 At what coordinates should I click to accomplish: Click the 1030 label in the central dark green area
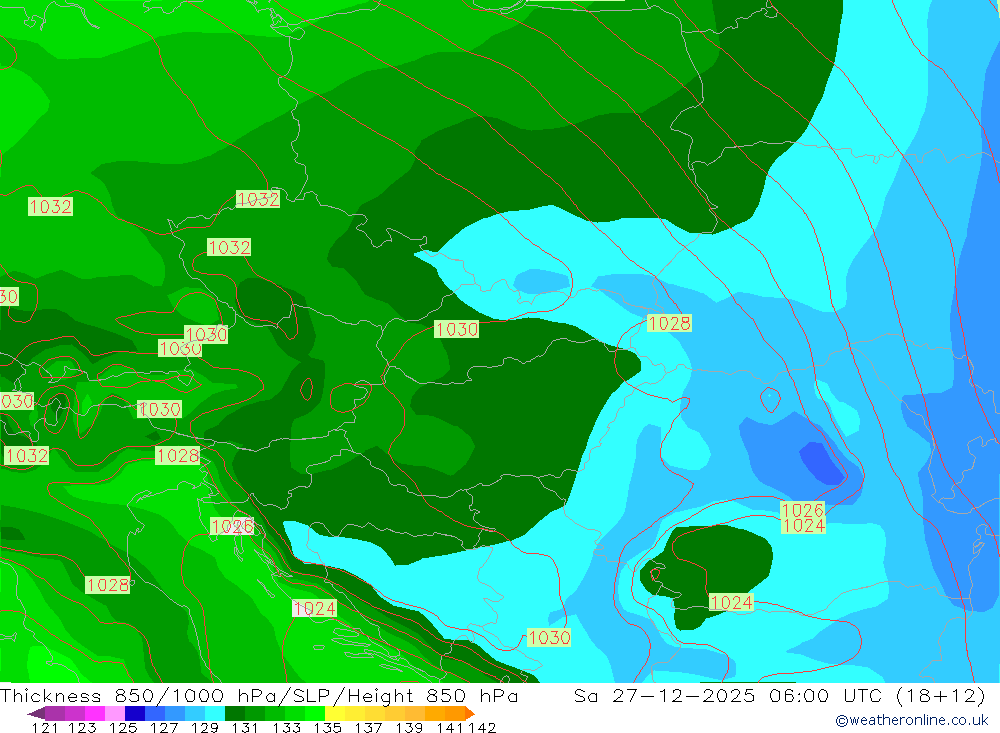[456, 329]
